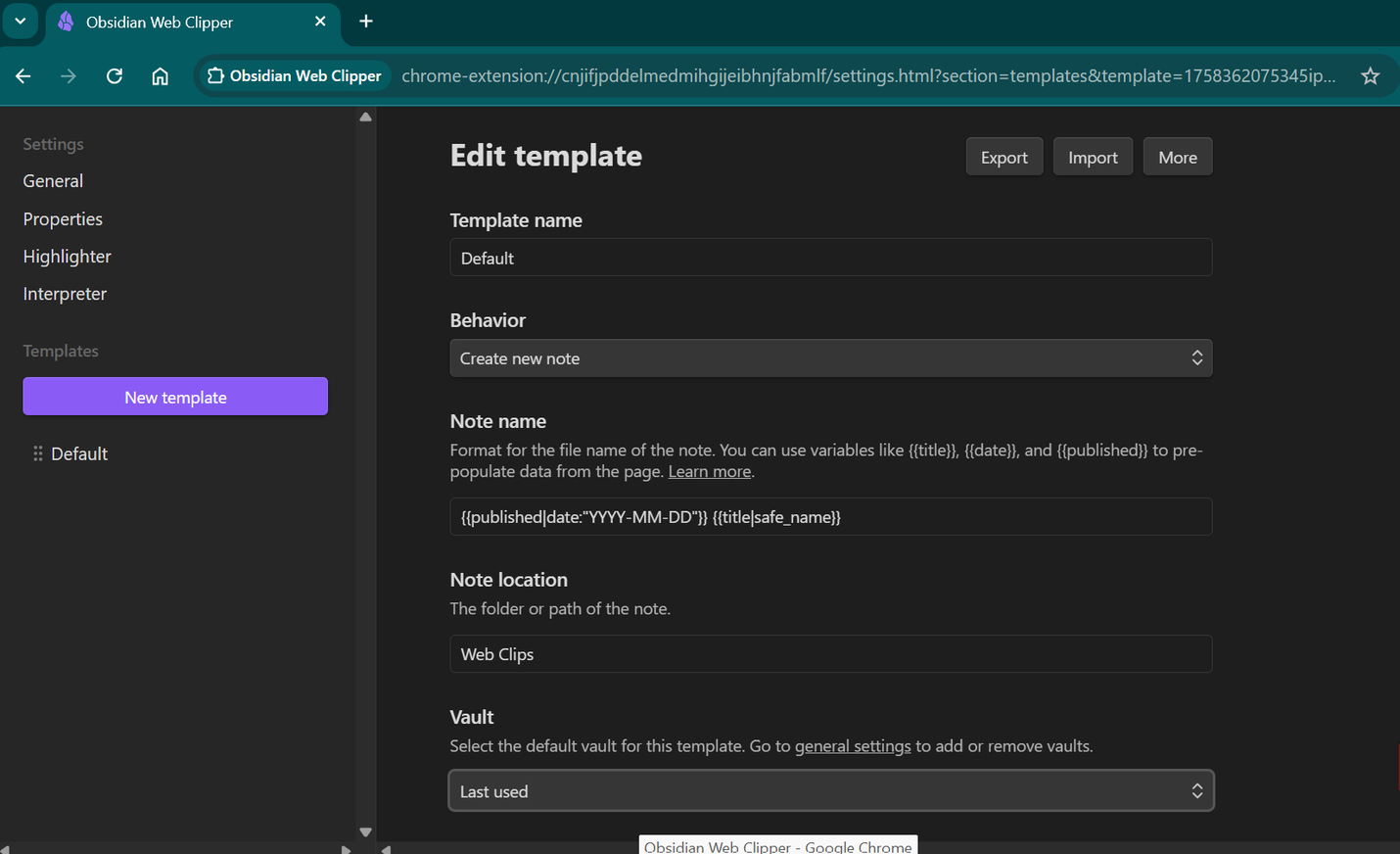Open a new browser tab

(x=366, y=22)
